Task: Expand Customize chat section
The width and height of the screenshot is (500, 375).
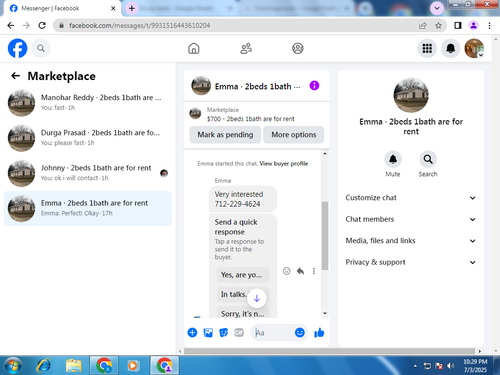Action: (x=411, y=198)
